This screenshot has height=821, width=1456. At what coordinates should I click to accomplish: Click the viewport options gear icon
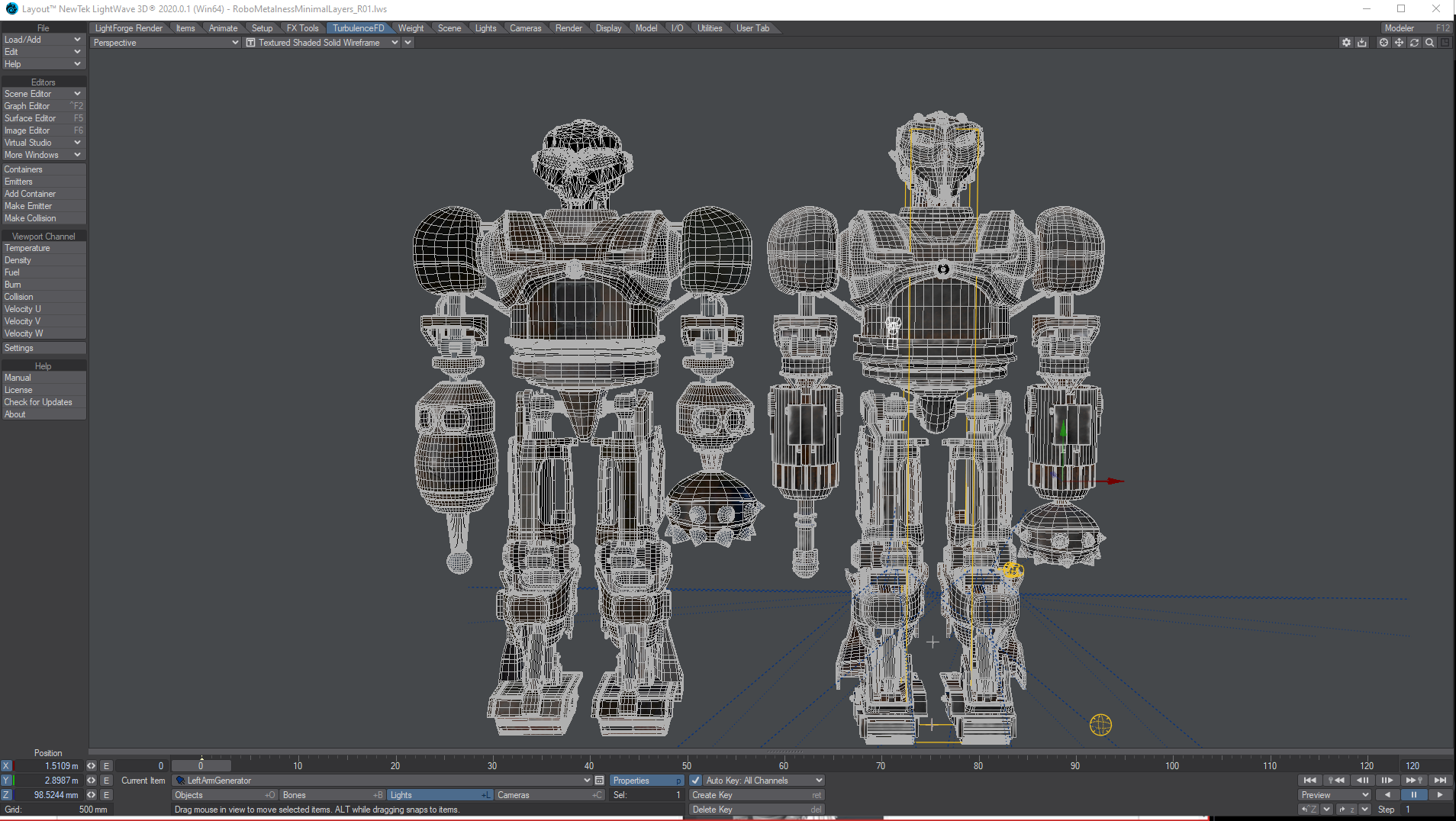point(1346,43)
